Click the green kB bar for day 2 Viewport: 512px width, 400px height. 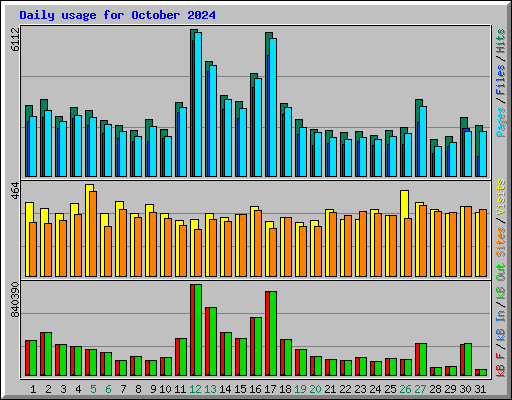[48, 354]
